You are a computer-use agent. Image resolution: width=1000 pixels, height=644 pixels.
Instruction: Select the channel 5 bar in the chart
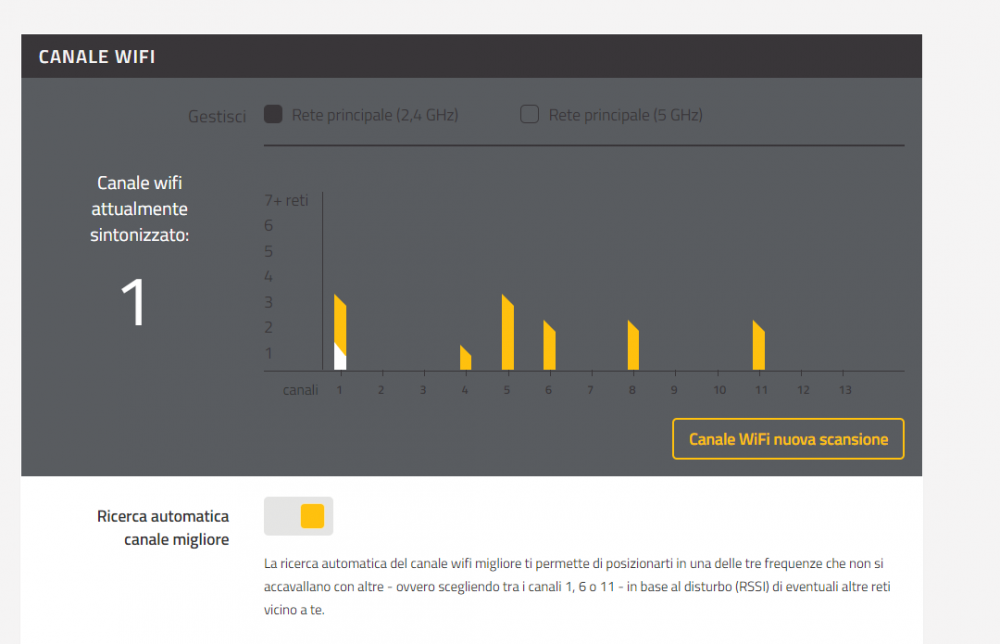click(x=508, y=332)
